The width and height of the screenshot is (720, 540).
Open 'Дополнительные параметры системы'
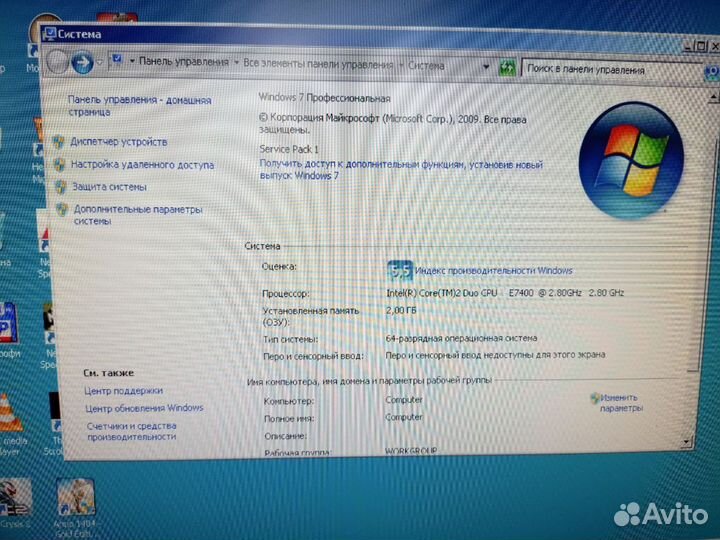click(138, 215)
